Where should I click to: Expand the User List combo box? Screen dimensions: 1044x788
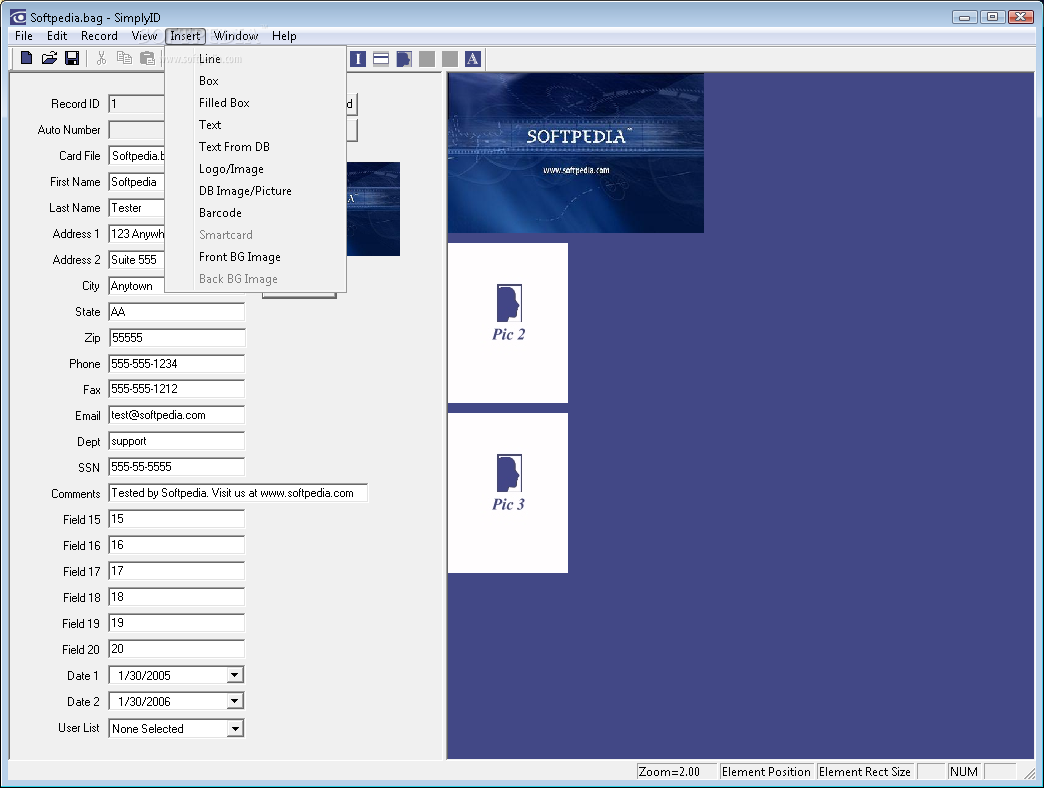click(x=234, y=729)
